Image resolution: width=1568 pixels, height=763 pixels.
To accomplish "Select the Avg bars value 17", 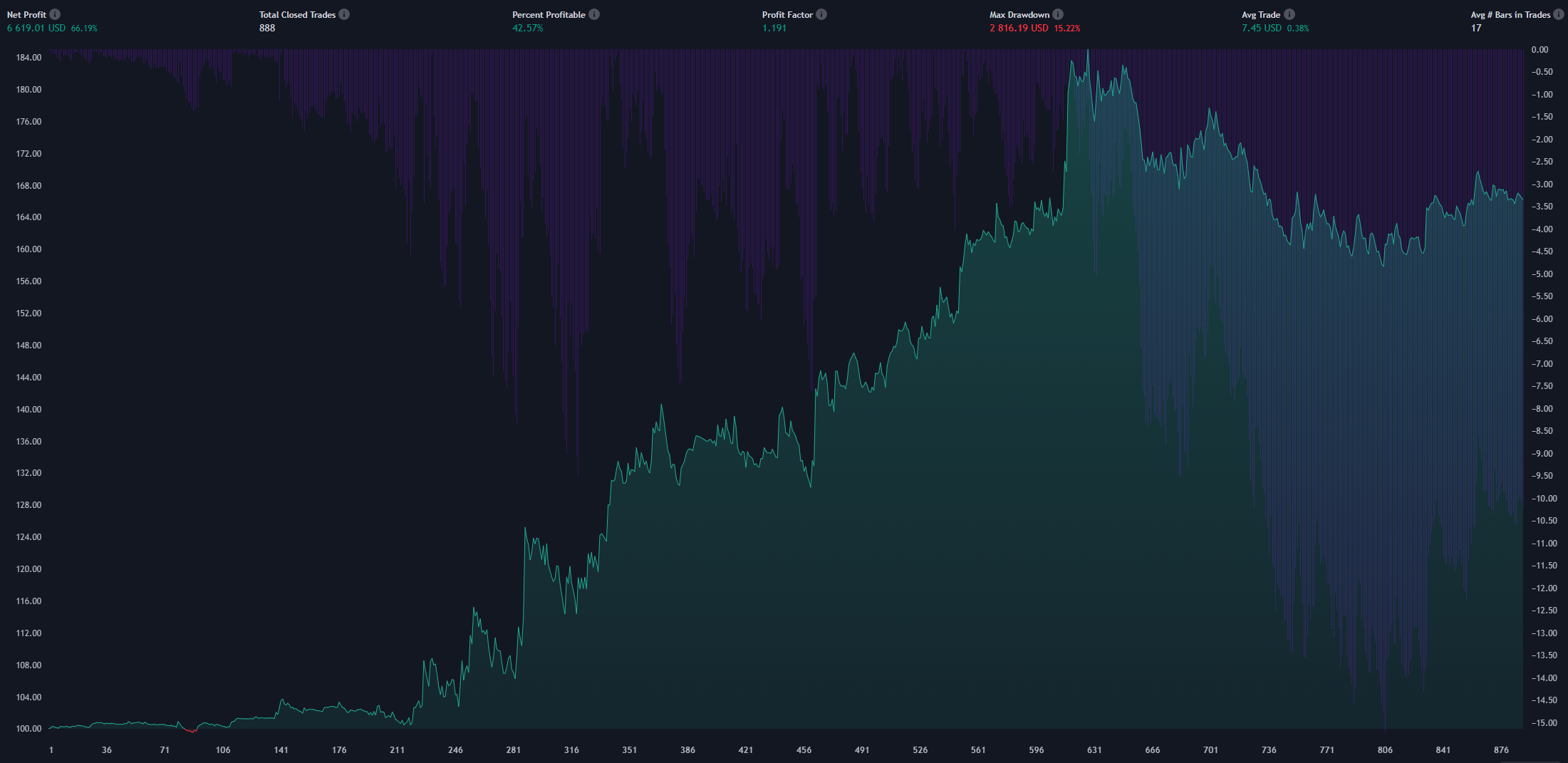I will point(1476,28).
